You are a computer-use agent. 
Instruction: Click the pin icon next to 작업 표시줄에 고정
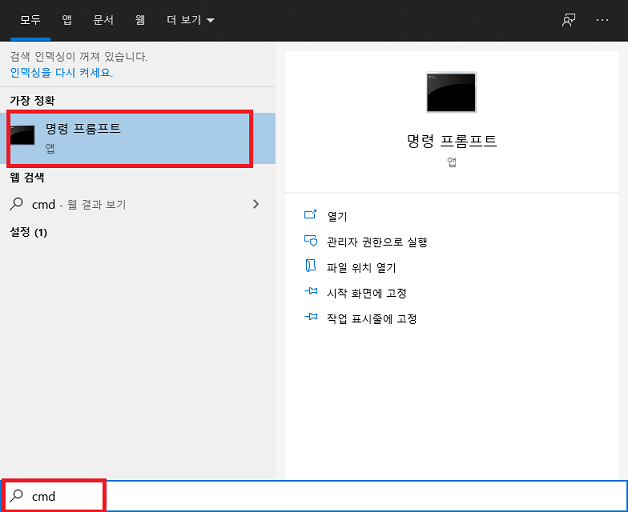pyautogui.click(x=311, y=316)
